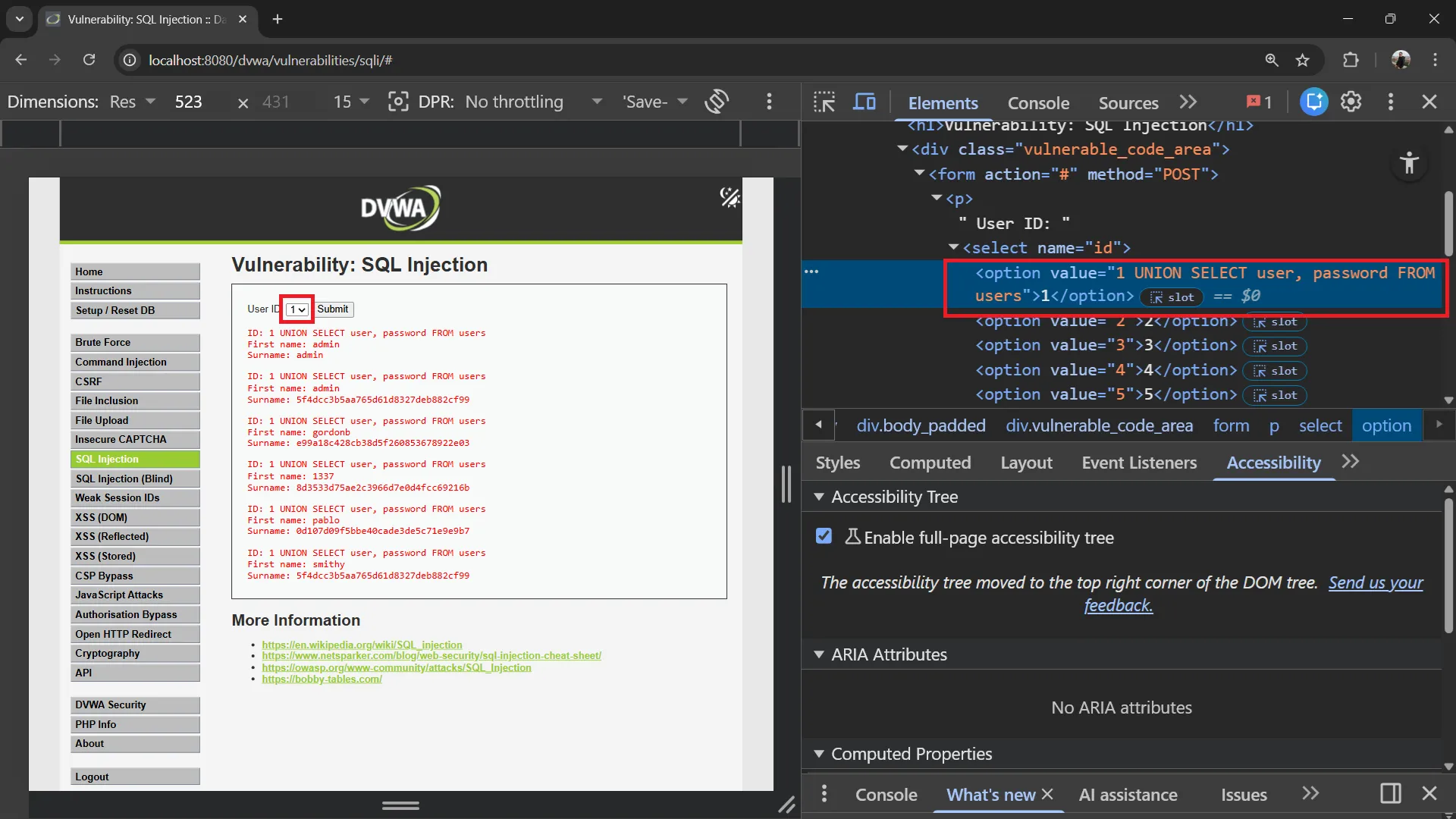This screenshot has width=1456, height=819.
Task: Click the error counter badge showing 1
Action: pos(1257,101)
